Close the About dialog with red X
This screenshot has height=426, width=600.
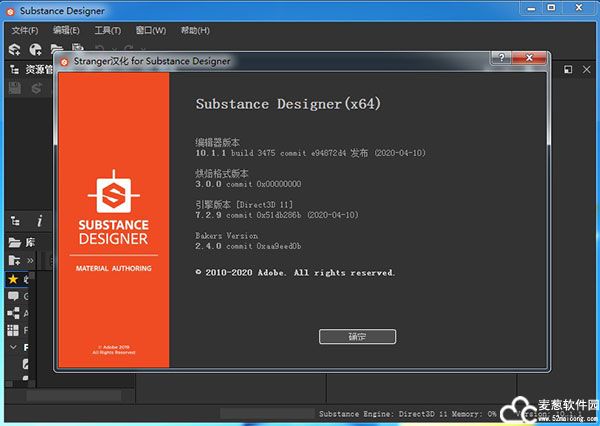[x=529, y=61]
